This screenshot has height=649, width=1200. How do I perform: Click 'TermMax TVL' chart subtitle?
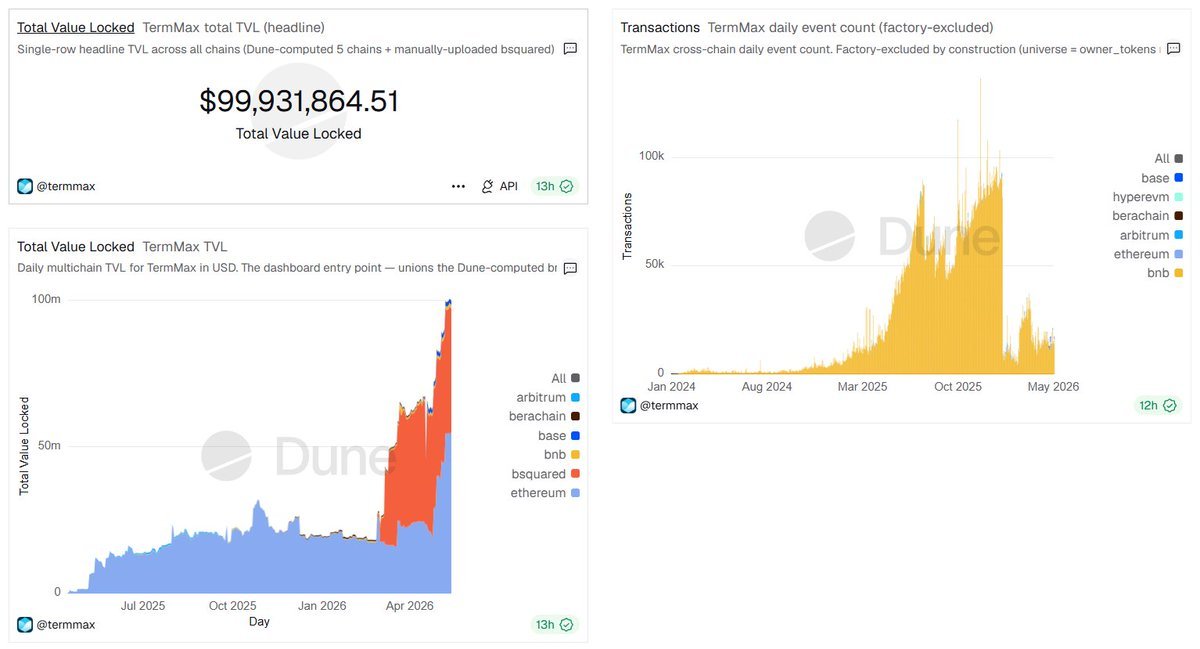[185, 247]
